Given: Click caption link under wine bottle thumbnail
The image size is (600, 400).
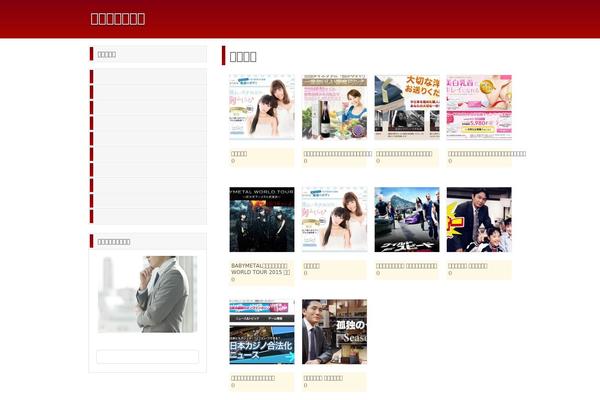Looking at the screenshot, I should (x=338, y=153).
